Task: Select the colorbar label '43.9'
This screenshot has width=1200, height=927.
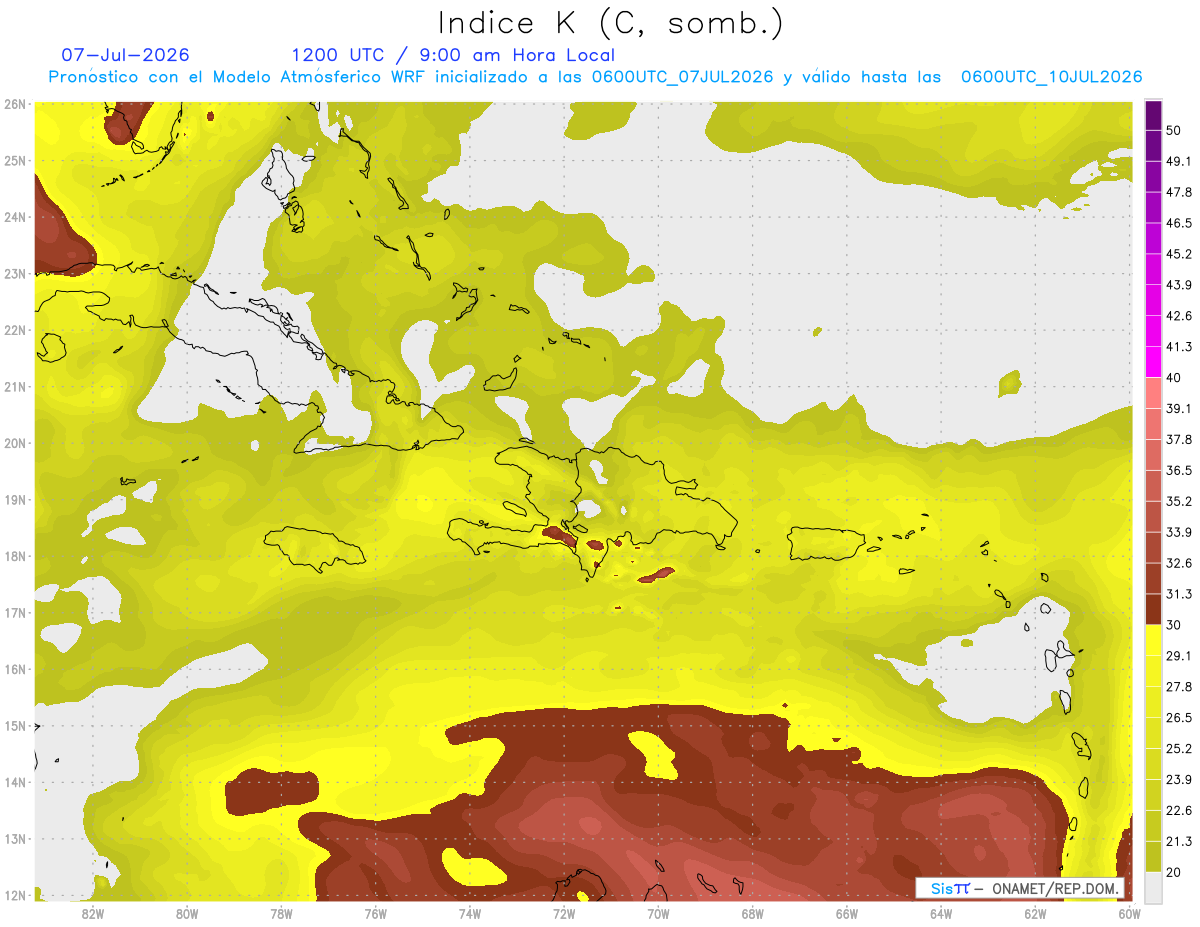Action: click(x=1179, y=285)
